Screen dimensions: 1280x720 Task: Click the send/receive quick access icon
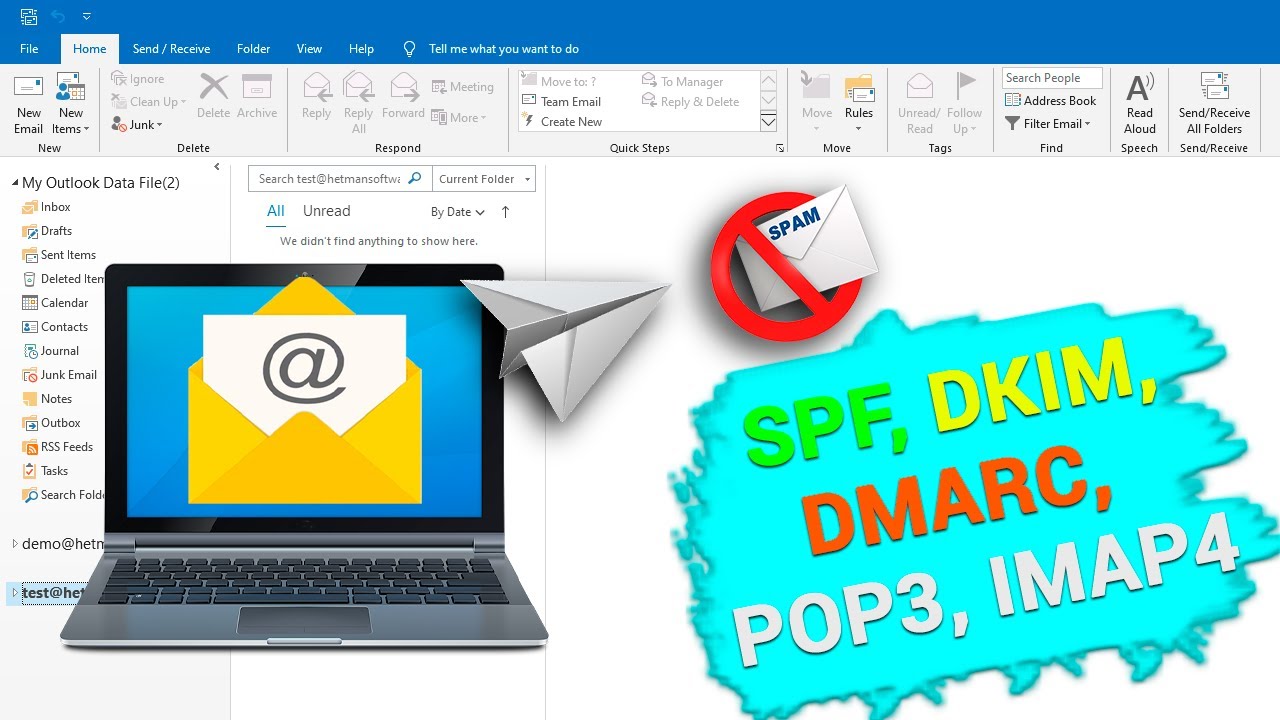pyautogui.click(x=27, y=16)
